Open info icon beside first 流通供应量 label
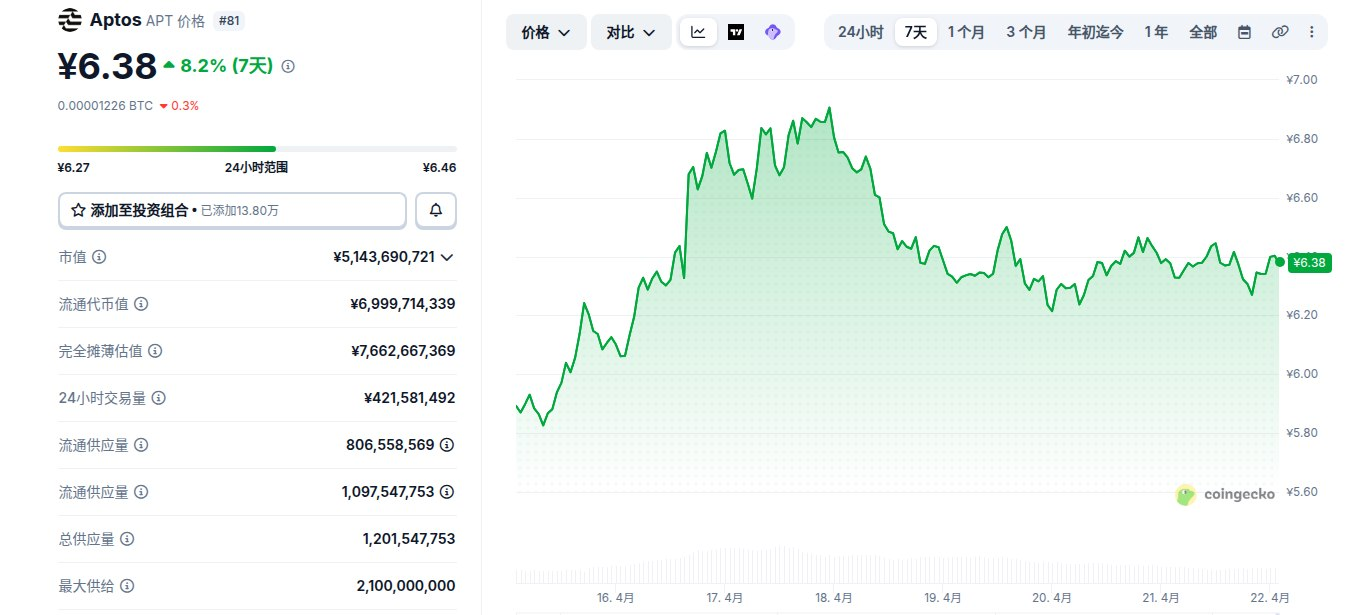1360x615 pixels. (x=141, y=445)
